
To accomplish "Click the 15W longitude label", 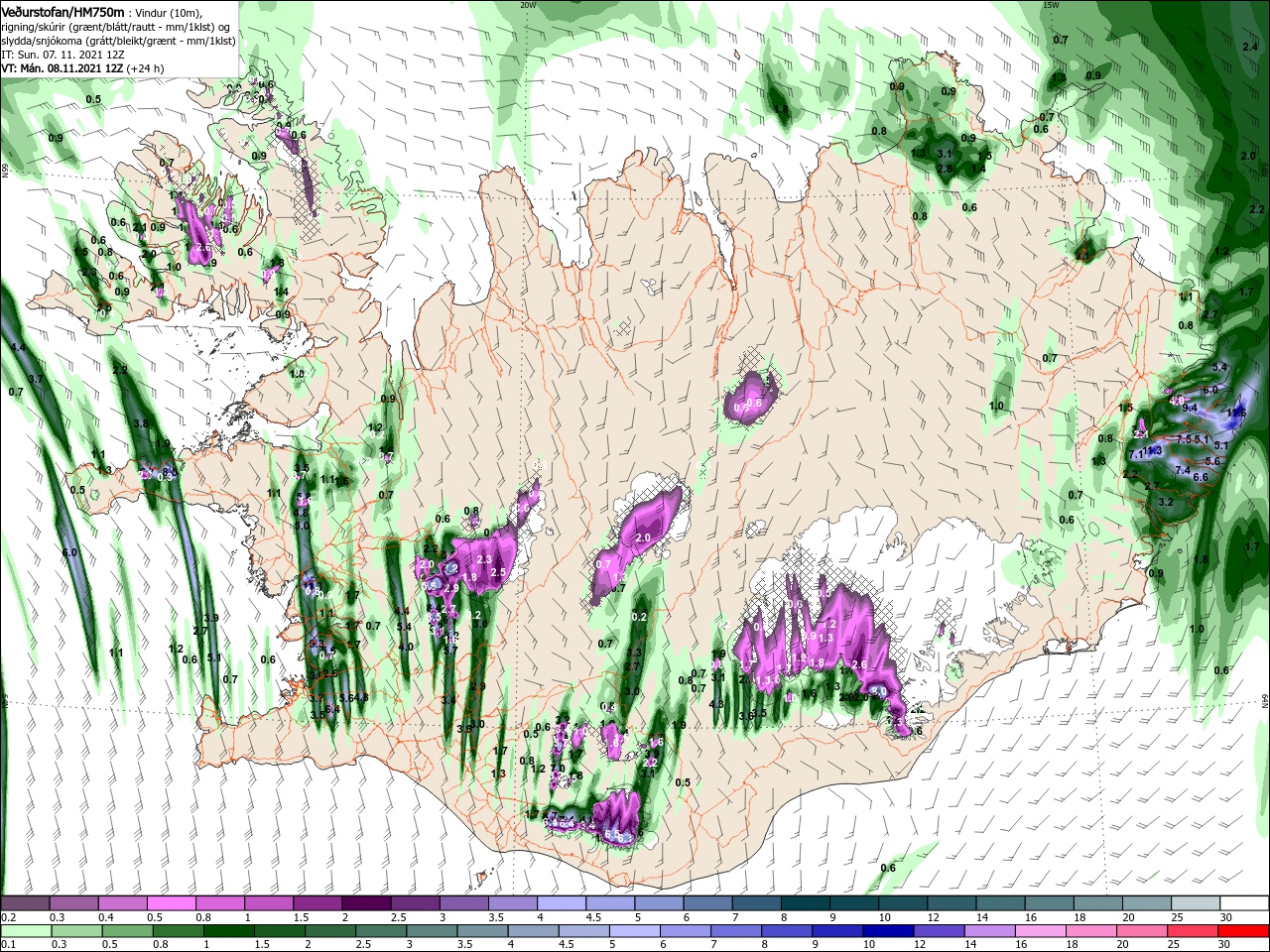I will (1051, 5).
